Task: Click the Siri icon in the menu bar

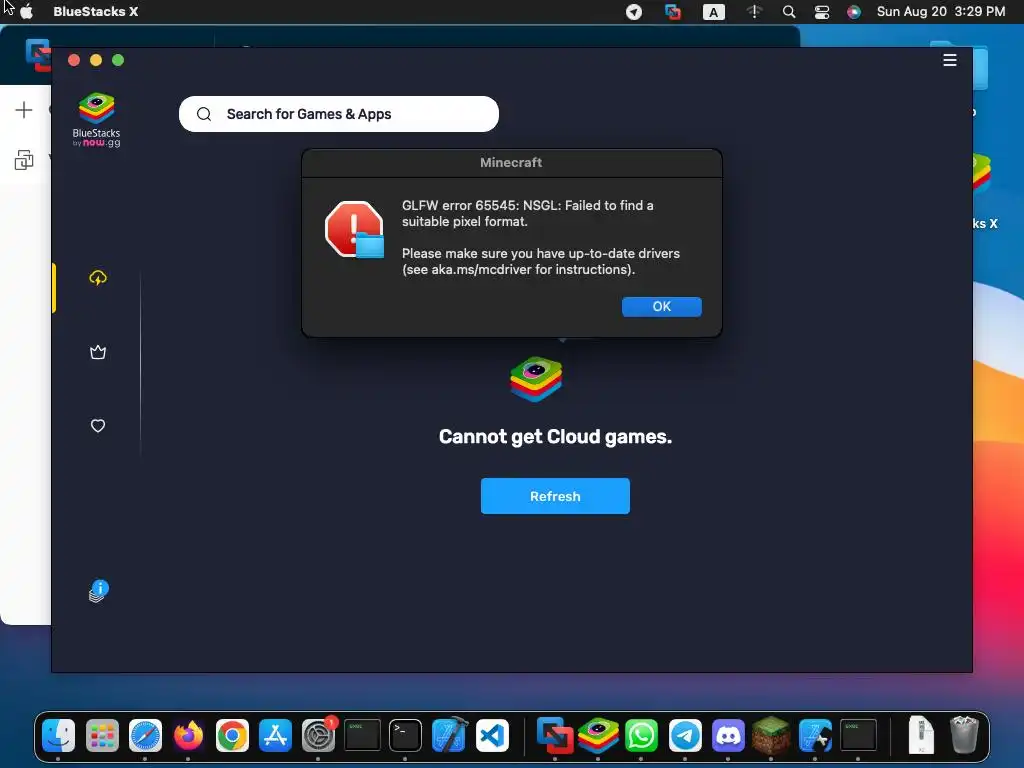Action: click(x=854, y=12)
